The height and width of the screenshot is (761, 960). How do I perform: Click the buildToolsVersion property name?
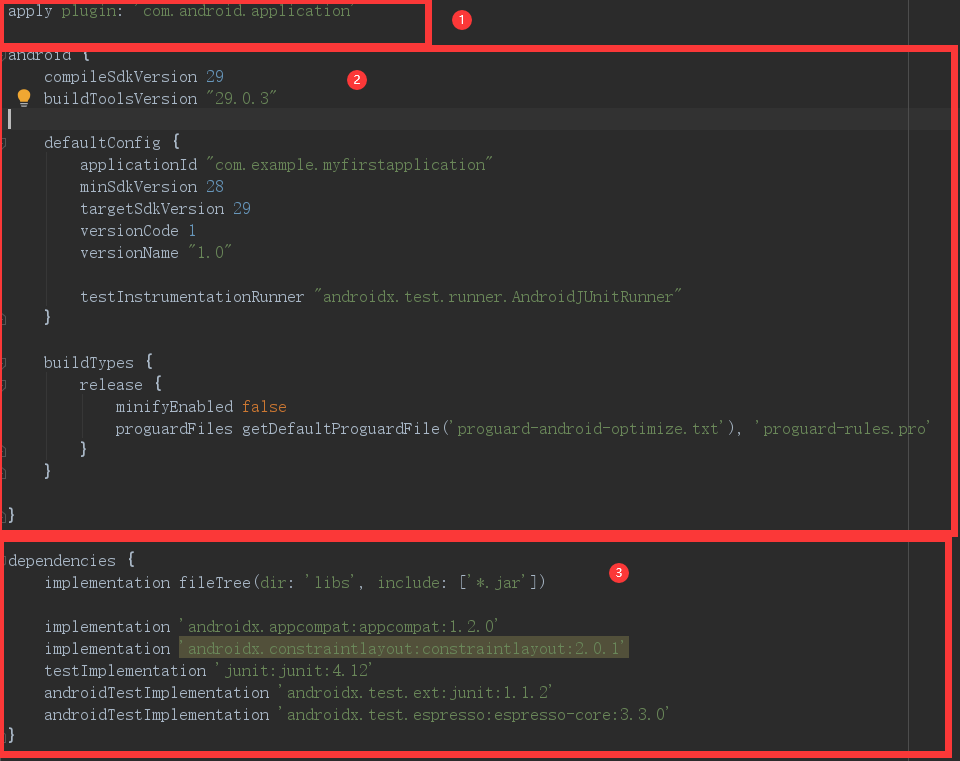(x=121, y=99)
